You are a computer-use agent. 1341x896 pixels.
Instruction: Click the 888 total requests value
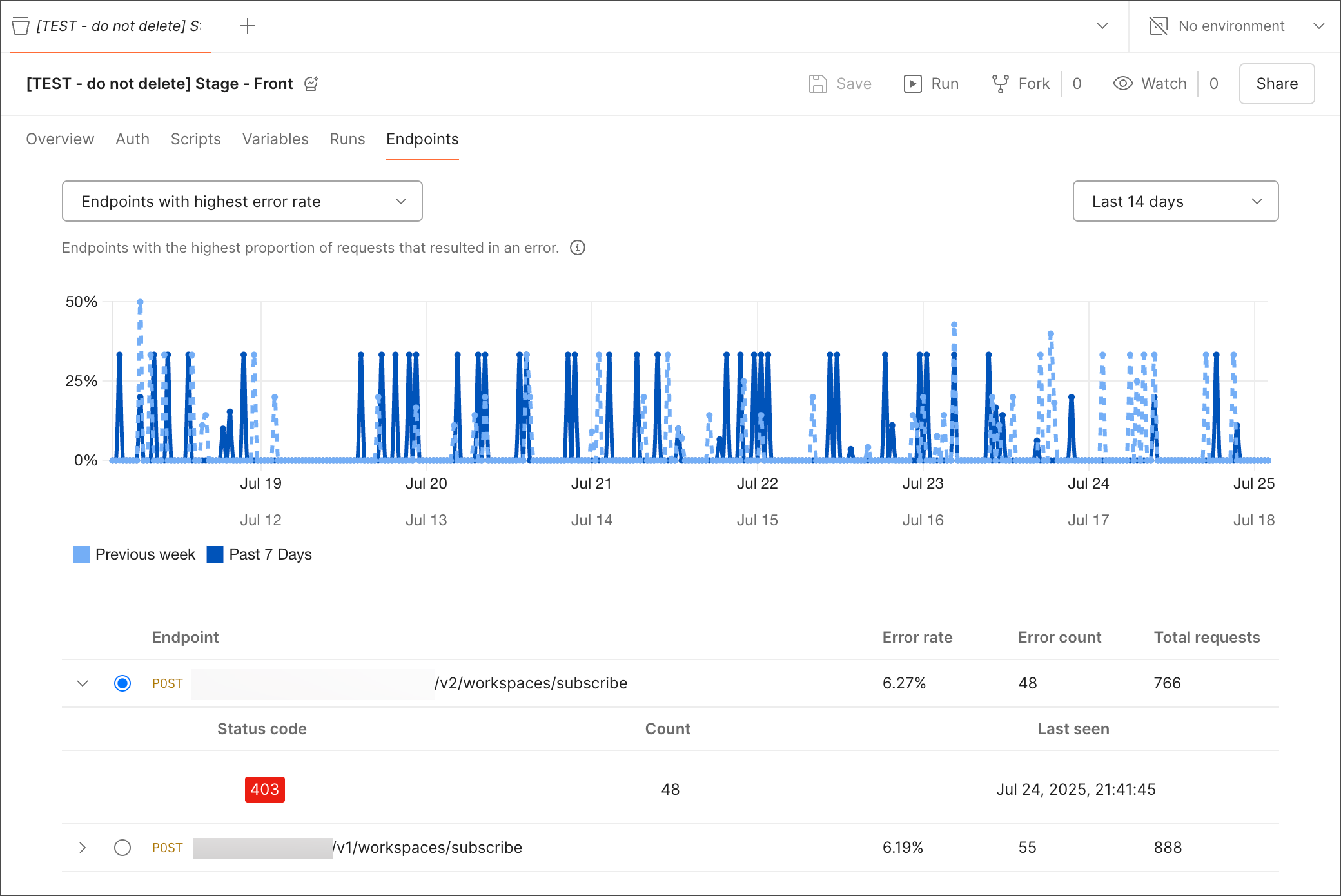point(1168,848)
